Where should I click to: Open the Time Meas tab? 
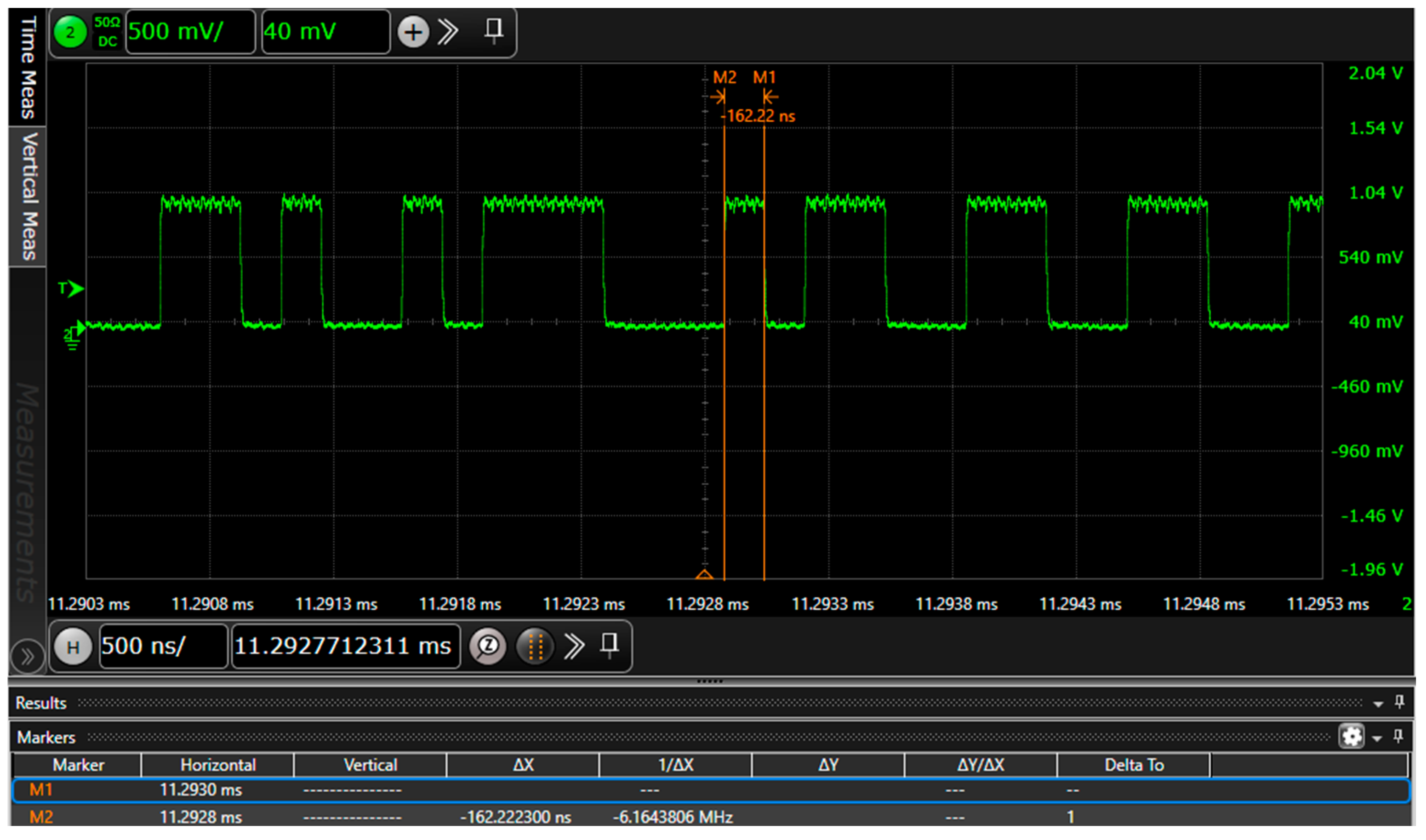point(28,67)
